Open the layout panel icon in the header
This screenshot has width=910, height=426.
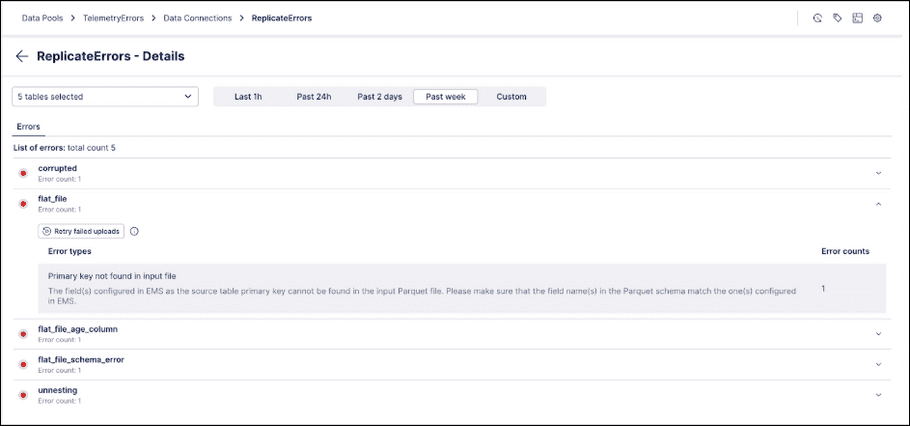857,18
